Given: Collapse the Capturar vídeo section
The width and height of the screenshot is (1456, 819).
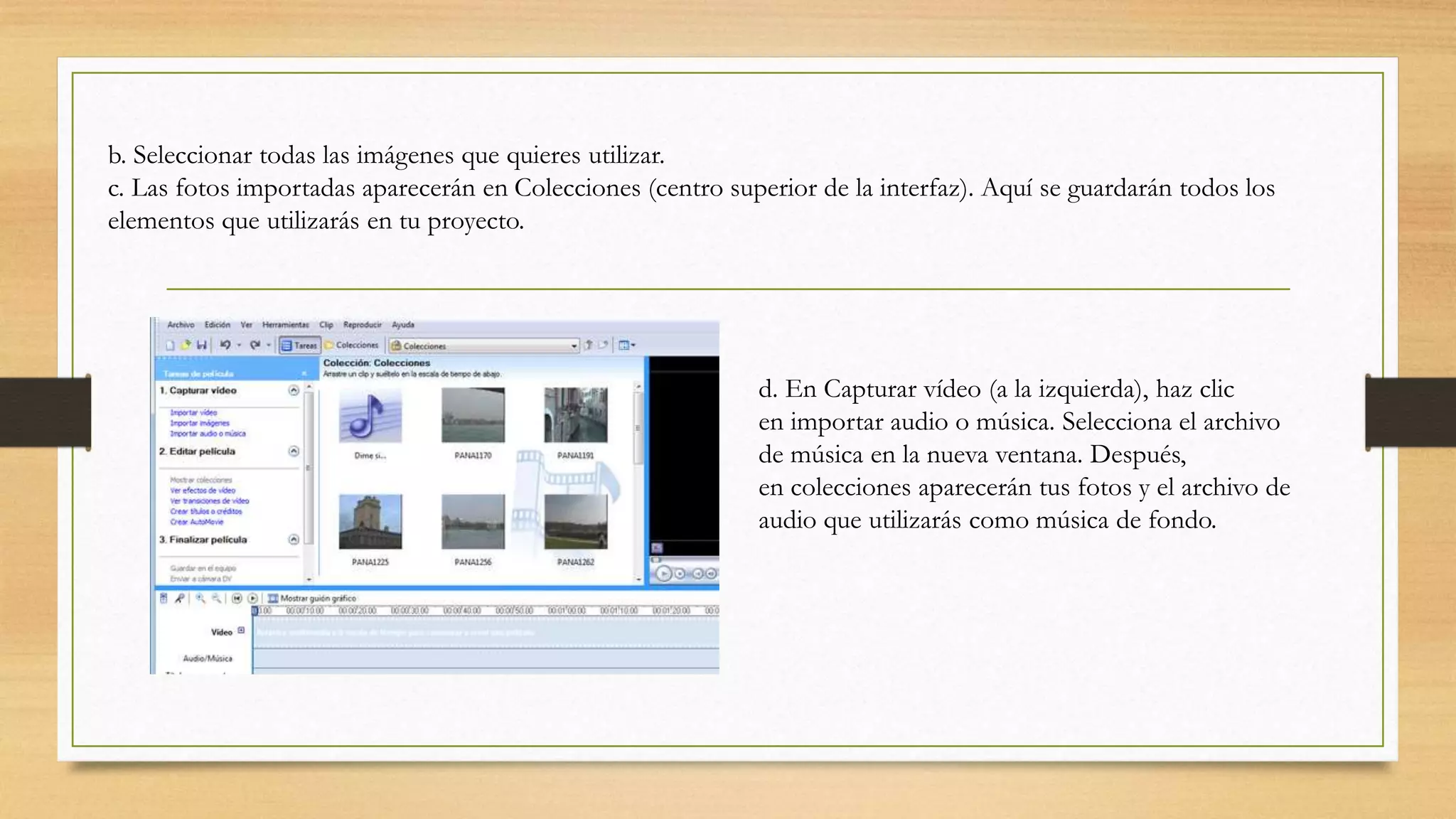Looking at the screenshot, I should pyautogui.click(x=294, y=390).
